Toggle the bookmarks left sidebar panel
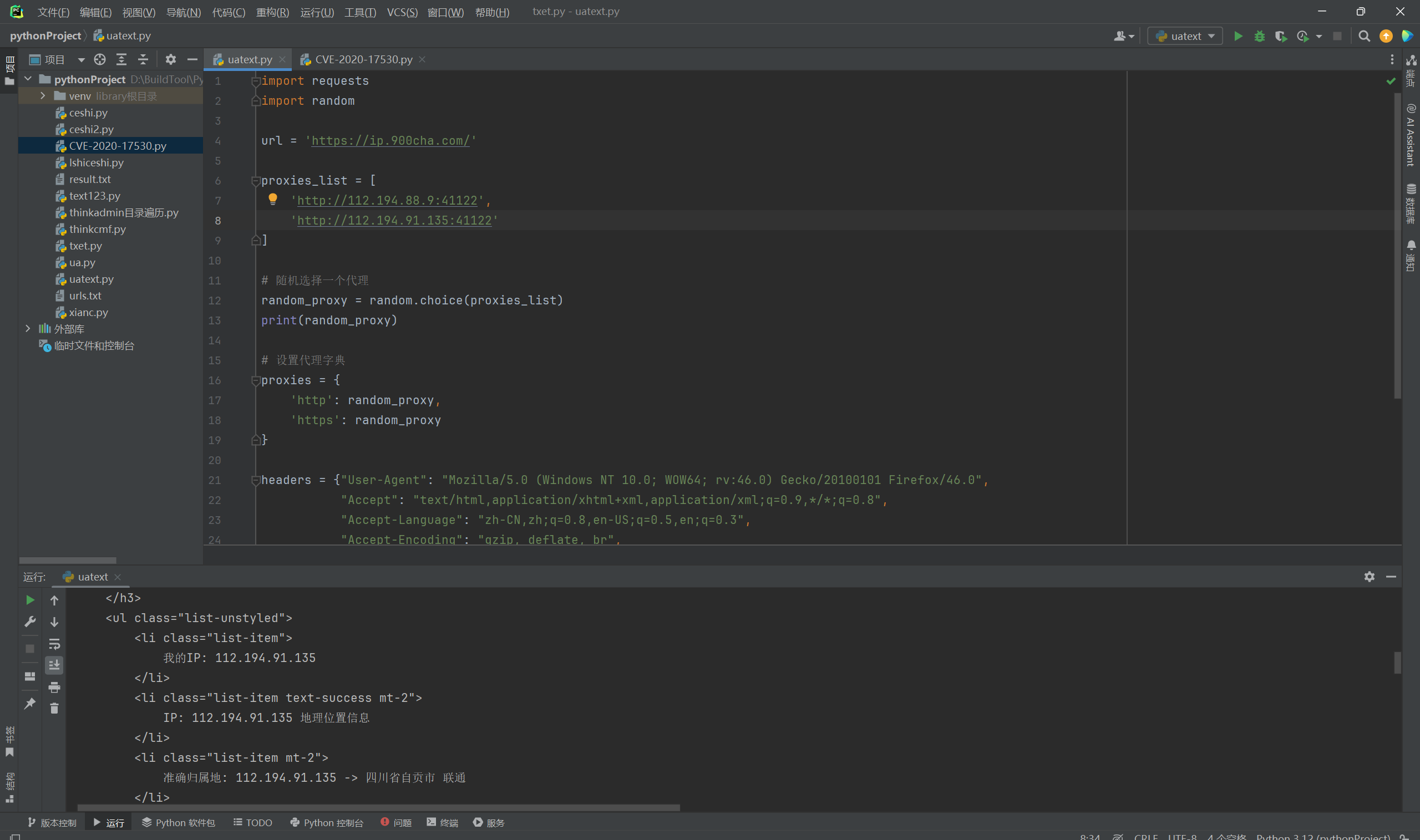Image resolution: width=1420 pixels, height=840 pixels. 9,742
